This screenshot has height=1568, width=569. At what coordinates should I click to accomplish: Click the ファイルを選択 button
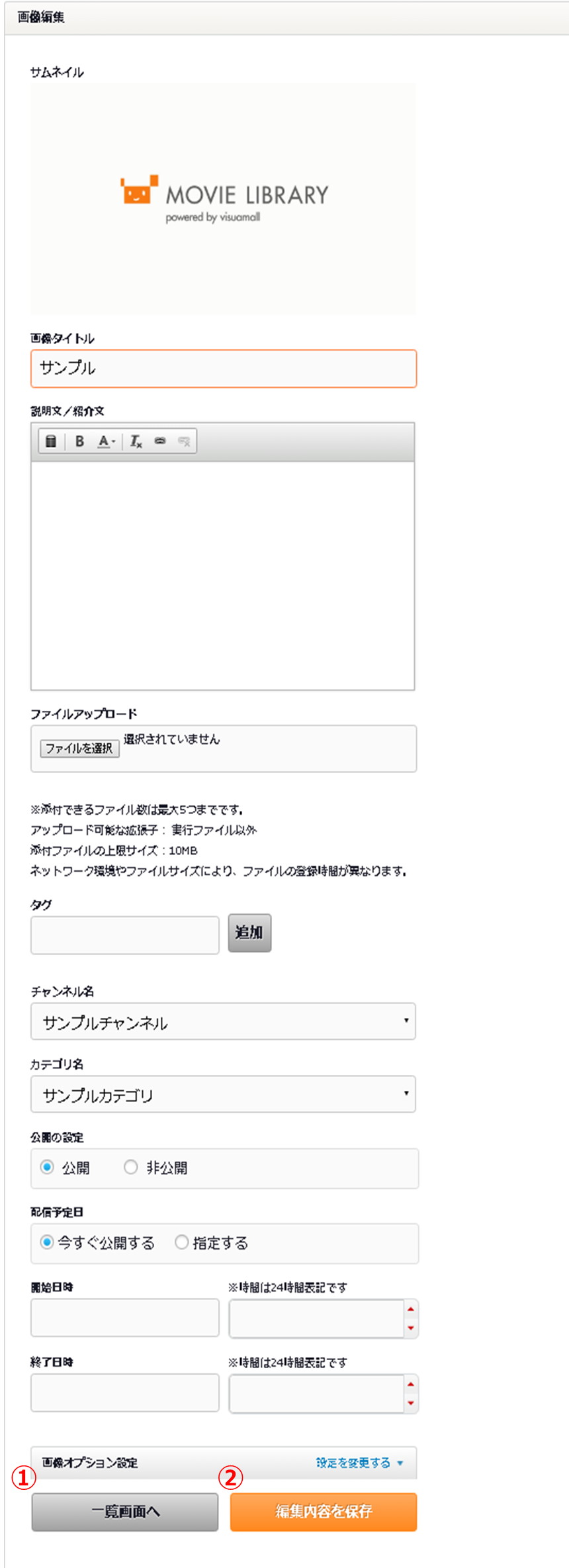pyautogui.click(x=79, y=749)
